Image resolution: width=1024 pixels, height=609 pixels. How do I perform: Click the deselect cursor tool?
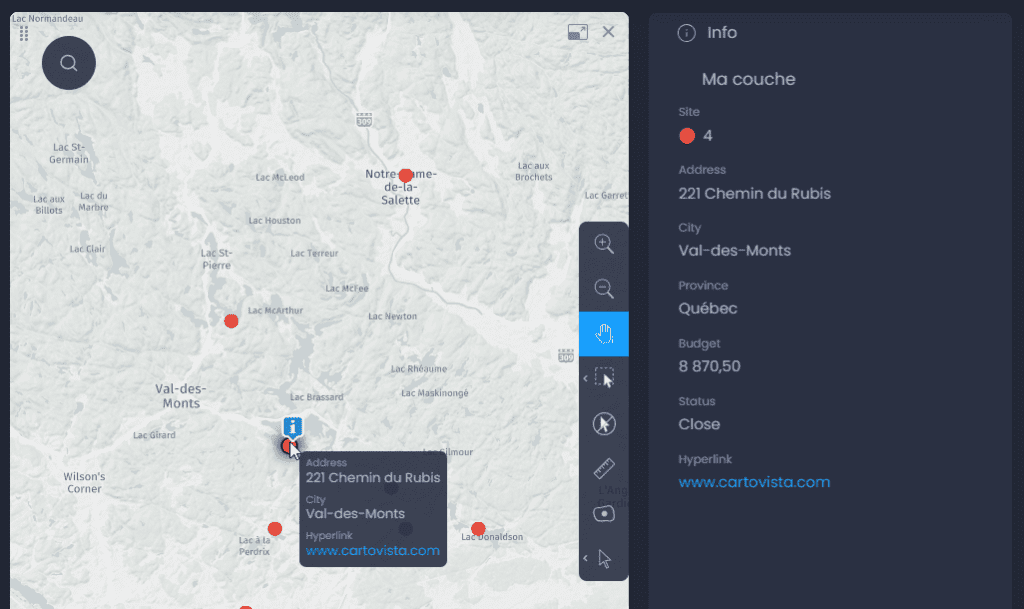click(x=603, y=424)
